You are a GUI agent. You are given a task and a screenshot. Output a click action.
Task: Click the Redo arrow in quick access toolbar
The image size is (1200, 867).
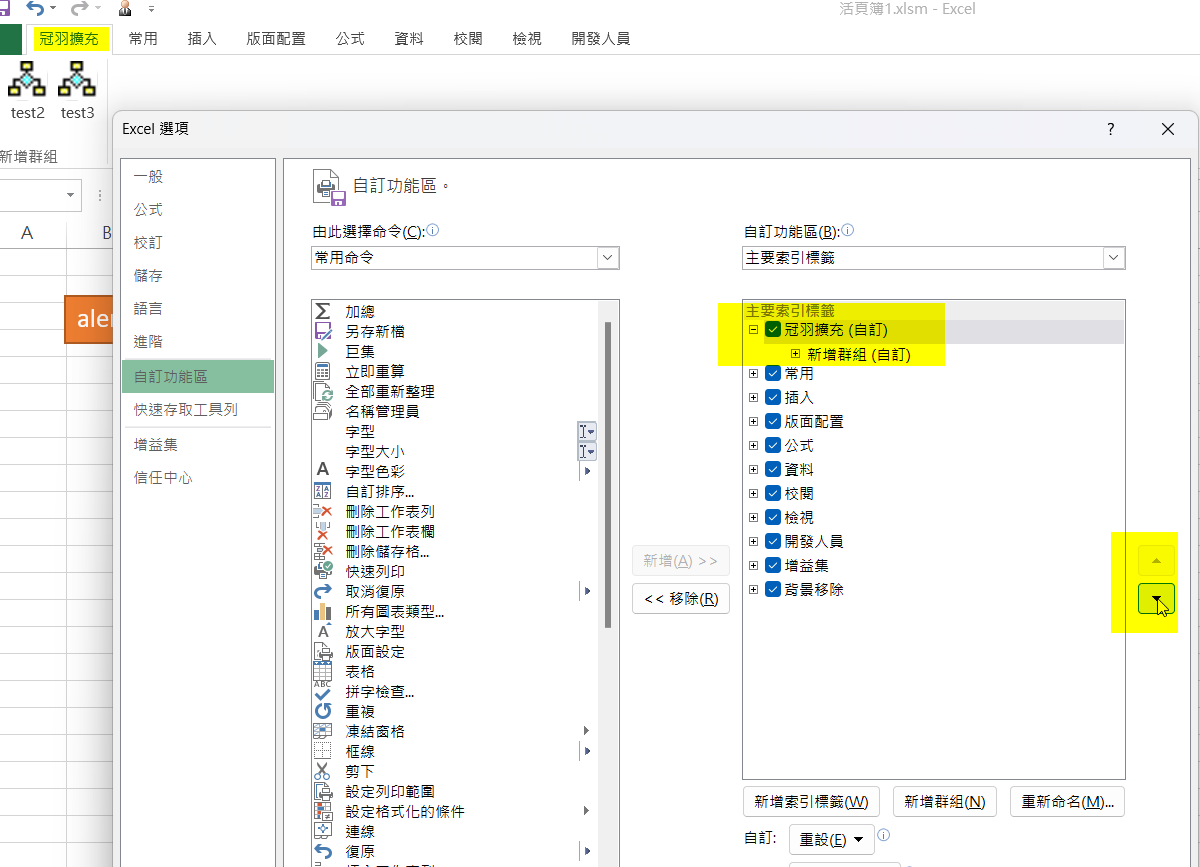point(80,9)
